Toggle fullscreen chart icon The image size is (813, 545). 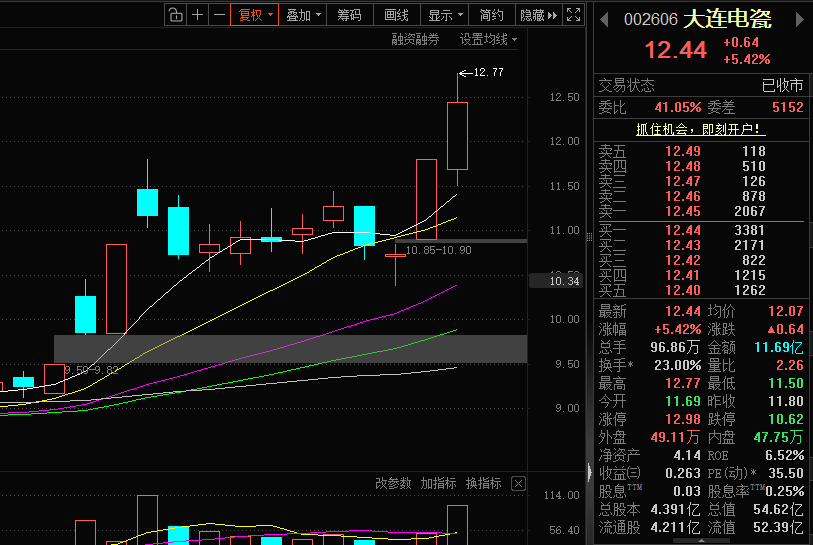click(x=573, y=15)
